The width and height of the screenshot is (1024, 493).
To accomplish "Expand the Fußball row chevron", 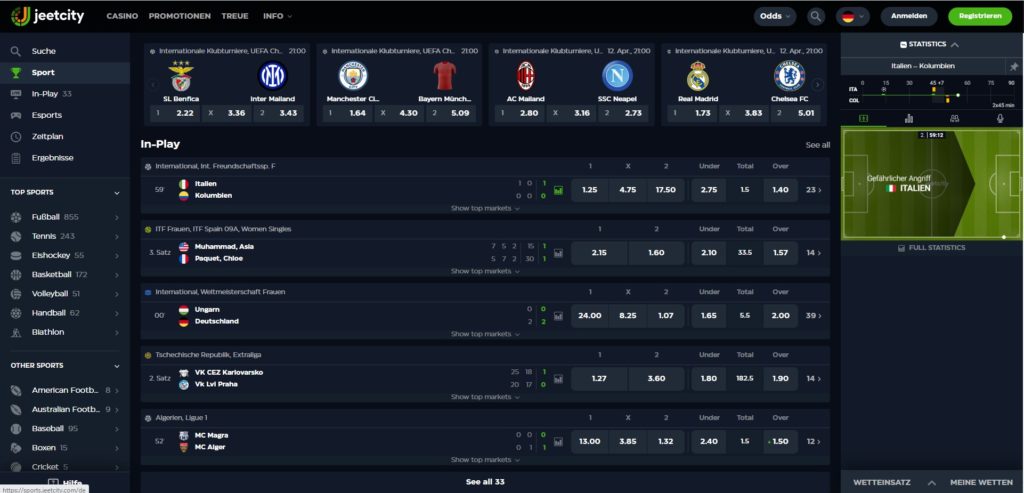I will [x=117, y=217].
